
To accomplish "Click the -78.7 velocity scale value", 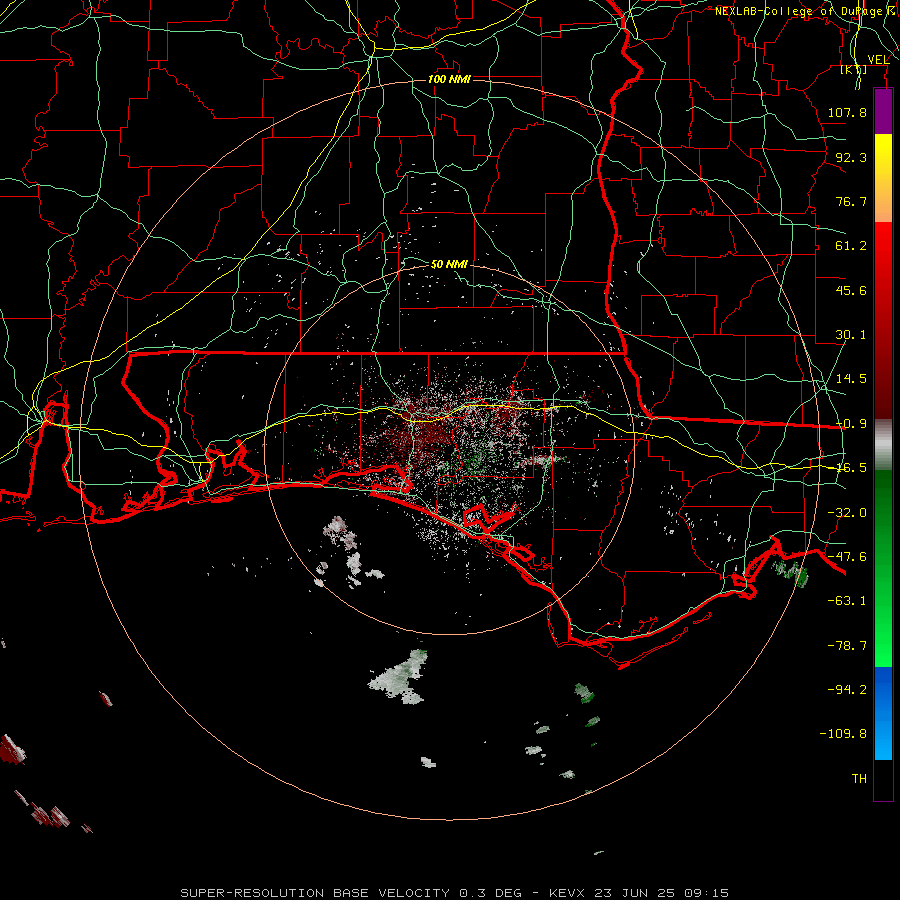I will coord(847,646).
